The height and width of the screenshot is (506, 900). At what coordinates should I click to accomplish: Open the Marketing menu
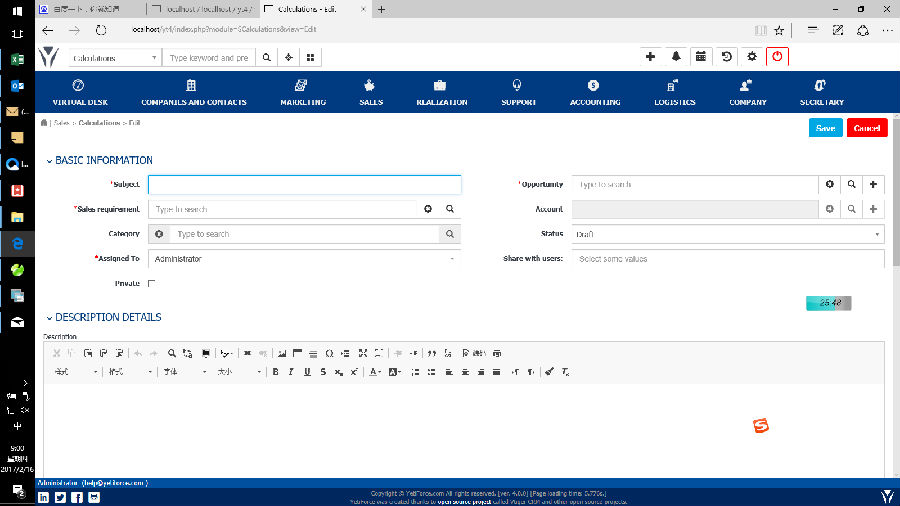[303, 92]
